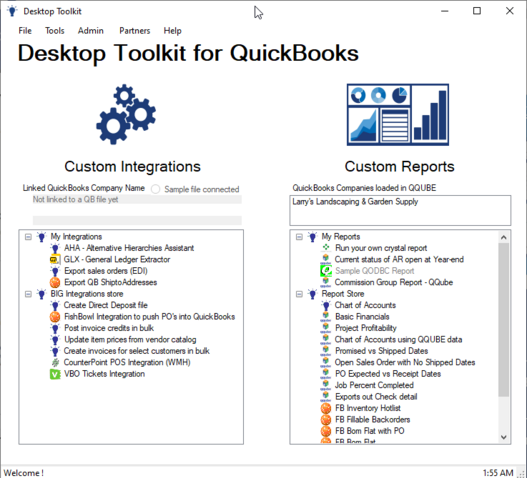
Task: Click the reports list scrollbar thumb
Action: coord(503,319)
